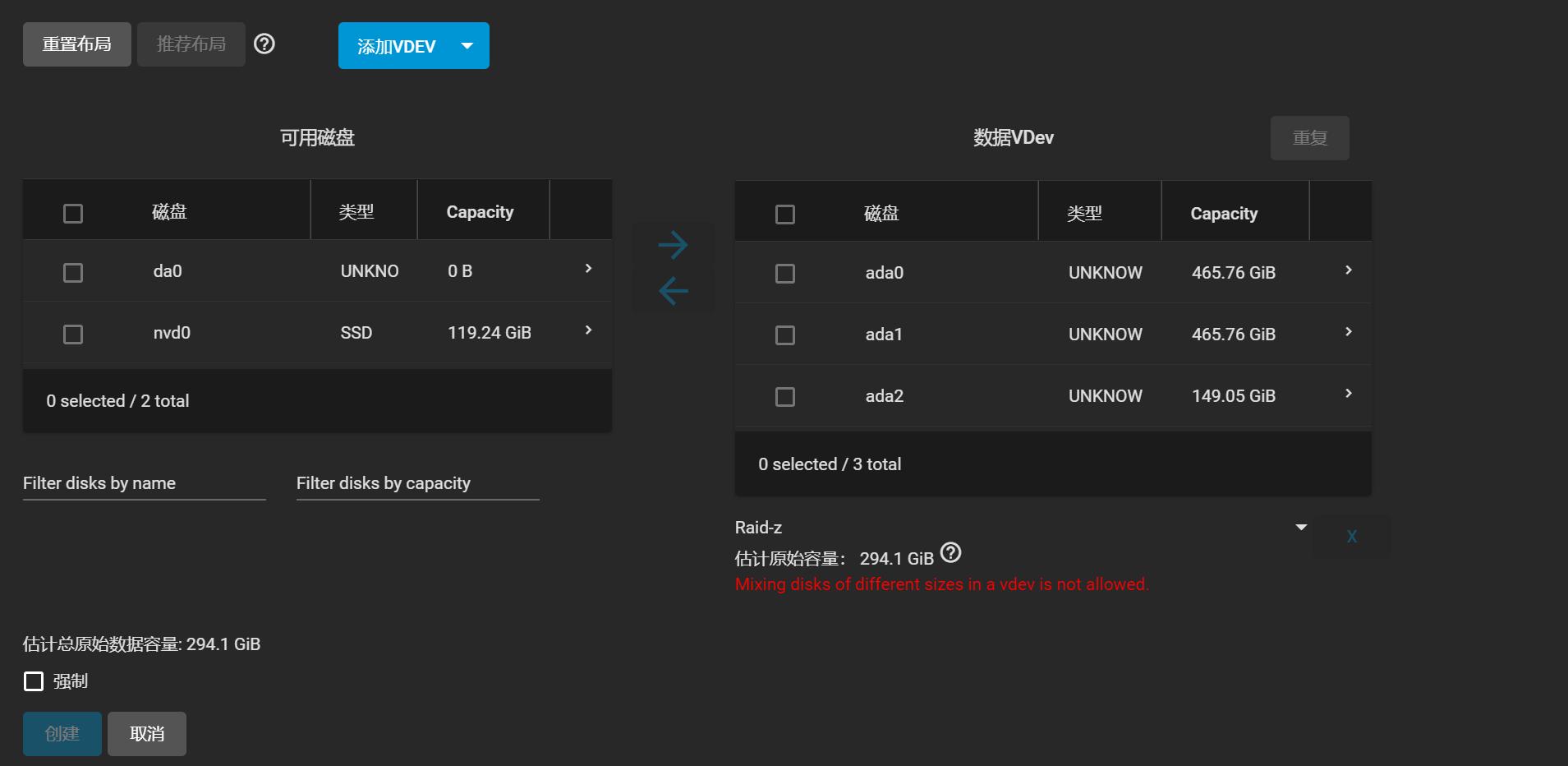The height and width of the screenshot is (766, 1568).
Task: Select all available disks checkbox
Action: 73,214
